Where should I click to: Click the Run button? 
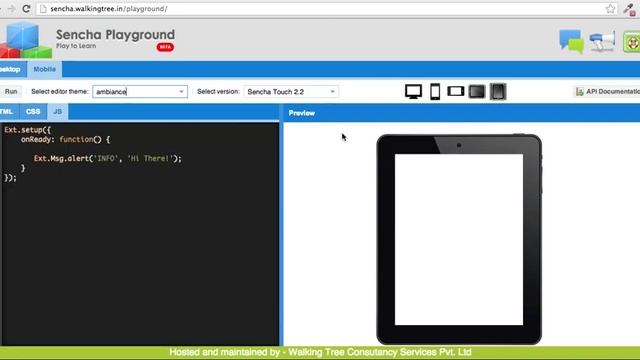click(x=11, y=91)
